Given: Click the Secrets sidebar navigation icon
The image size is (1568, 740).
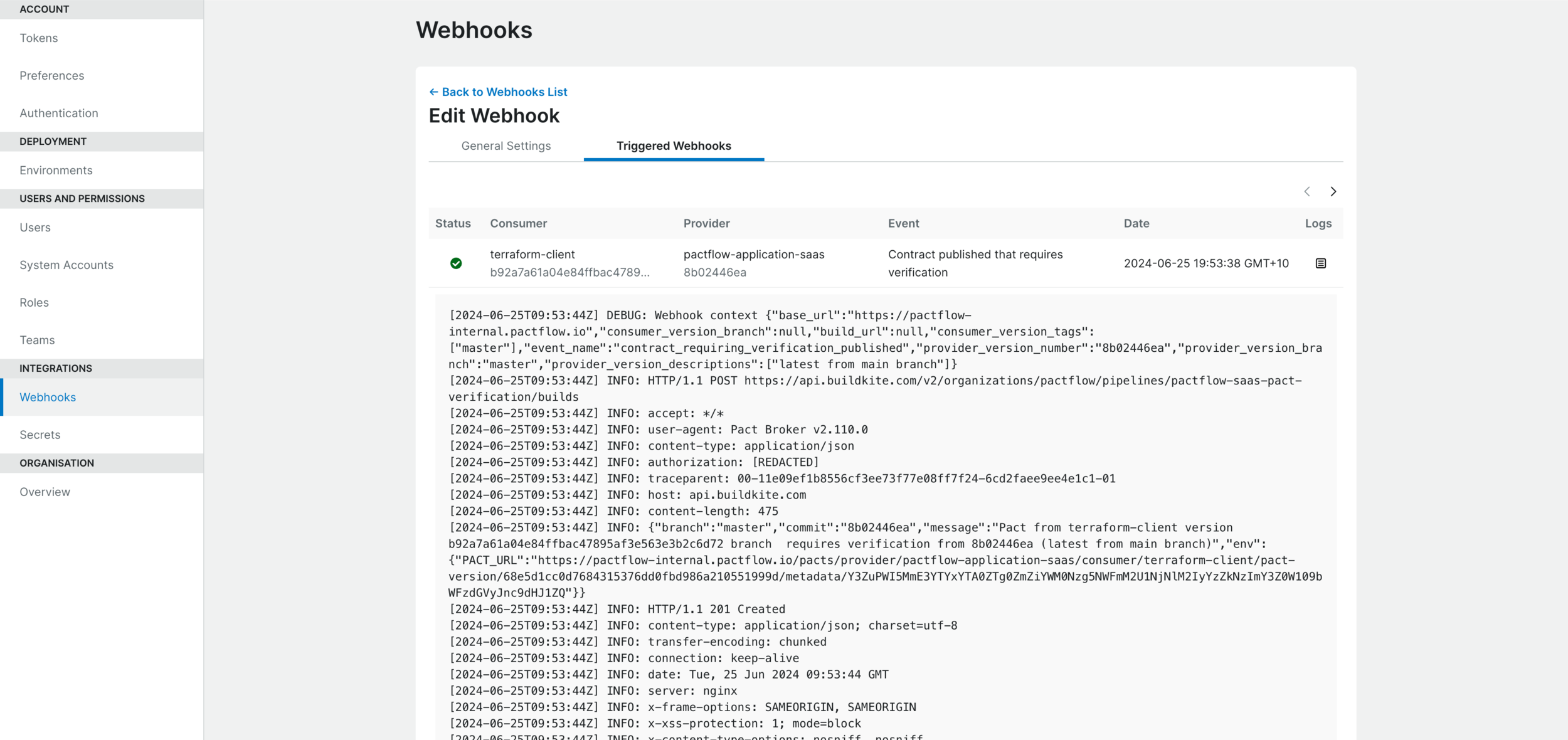Looking at the screenshot, I should tap(40, 434).
